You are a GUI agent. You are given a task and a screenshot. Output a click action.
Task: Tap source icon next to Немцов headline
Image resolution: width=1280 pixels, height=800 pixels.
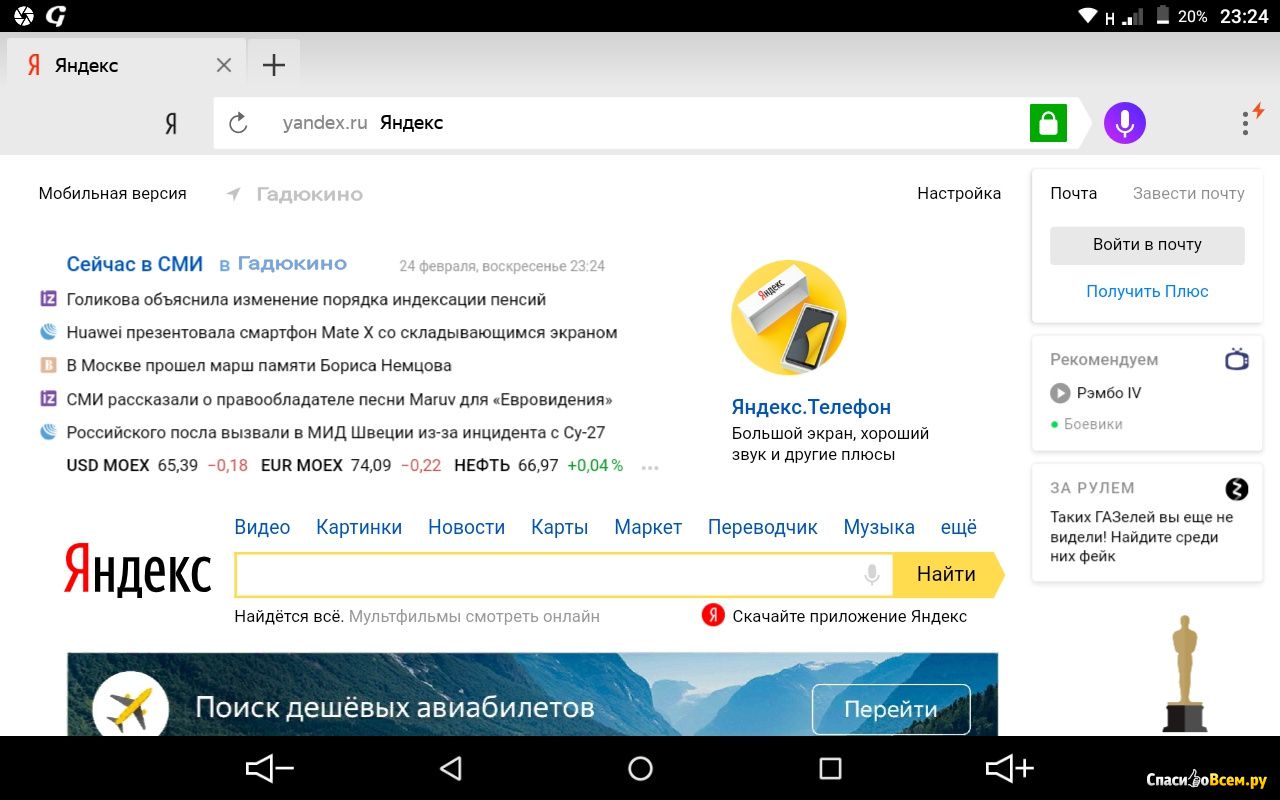[48, 365]
